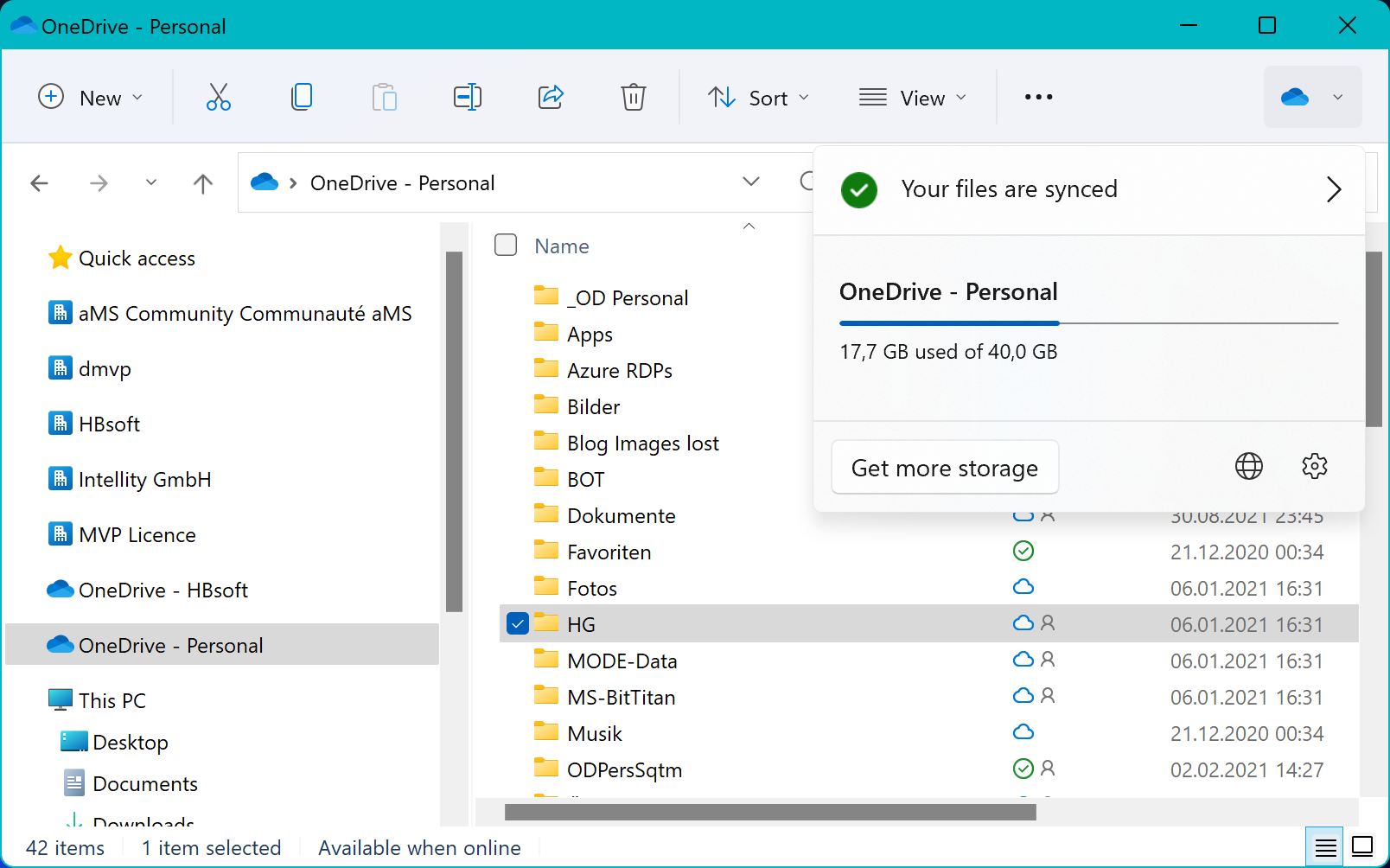Copy the selected folder using the toolbar
Image resolution: width=1390 pixels, height=868 pixels.
pos(301,97)
